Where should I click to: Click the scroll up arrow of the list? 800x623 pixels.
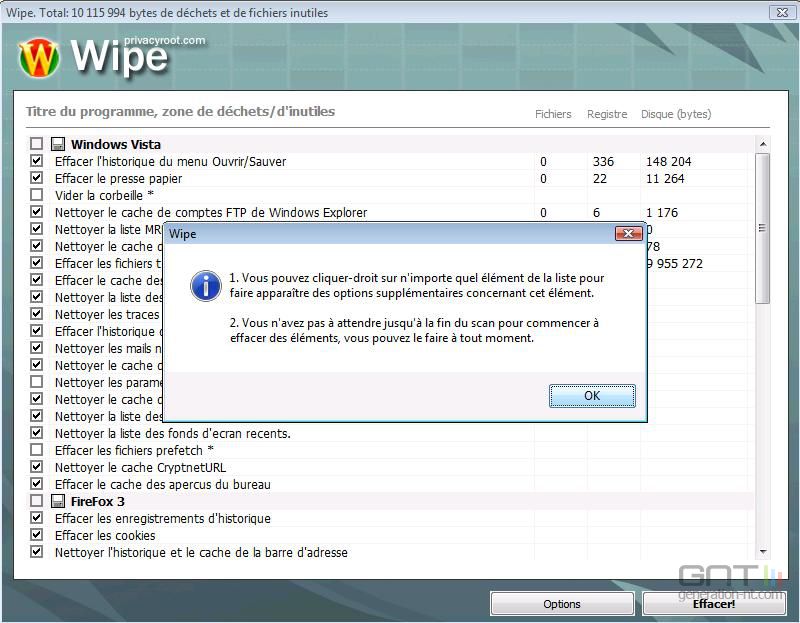click(x=763, y=144)
